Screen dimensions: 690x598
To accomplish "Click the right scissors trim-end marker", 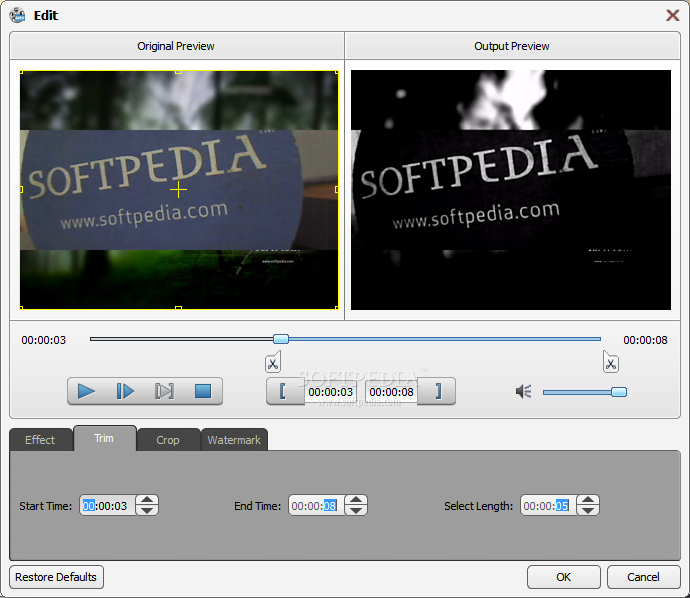I will click(x=610, y=362).
